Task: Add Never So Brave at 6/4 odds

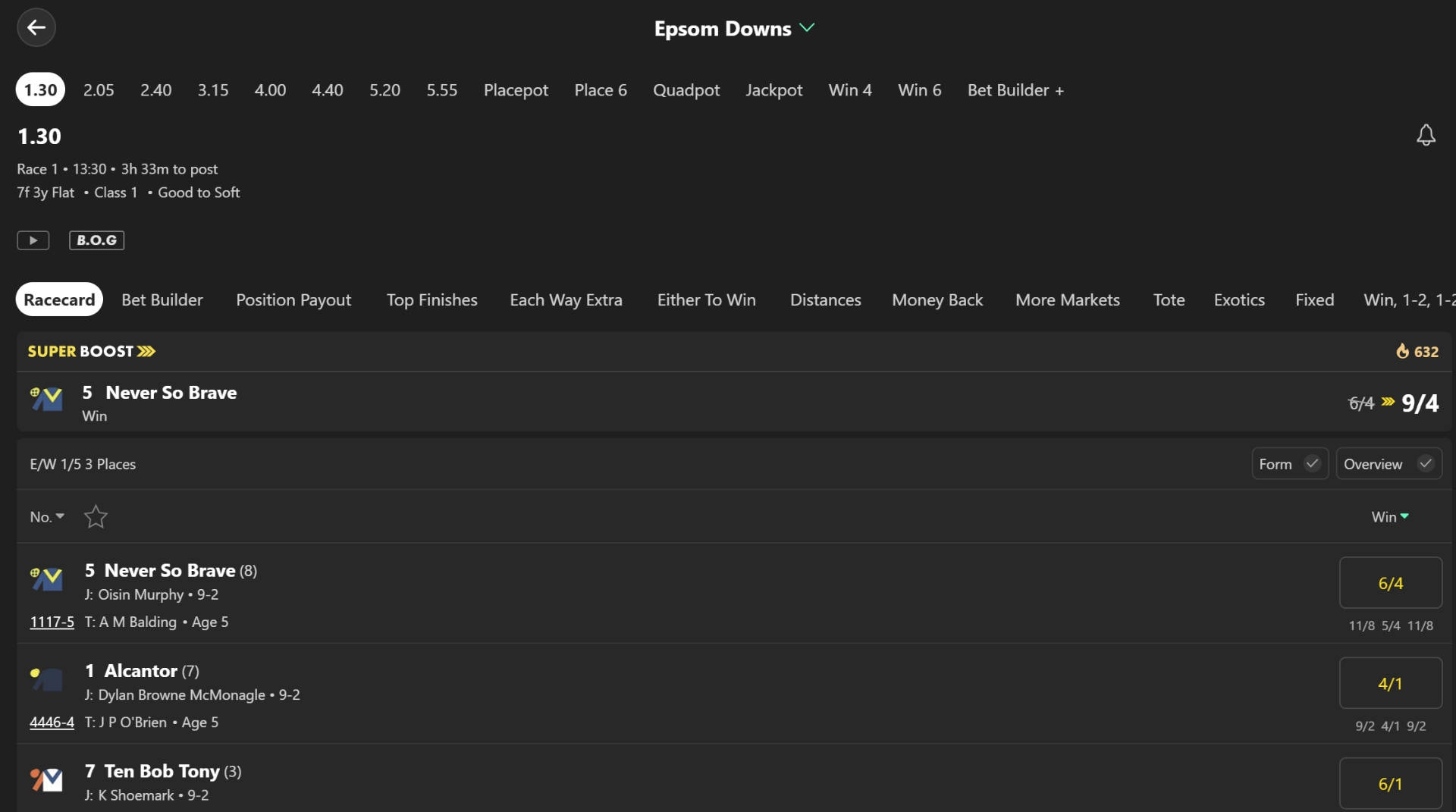Action: 1390,582
